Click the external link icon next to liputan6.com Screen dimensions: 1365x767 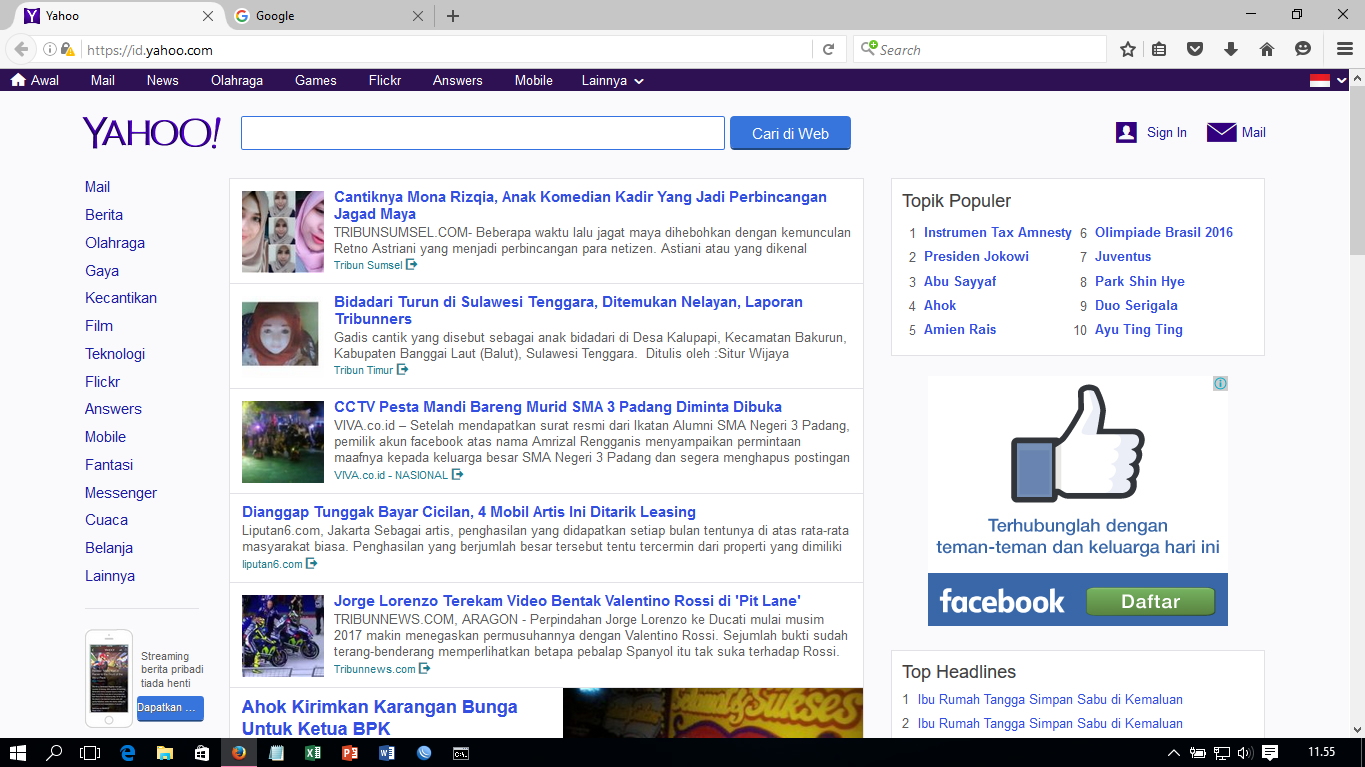pos(311,564)
